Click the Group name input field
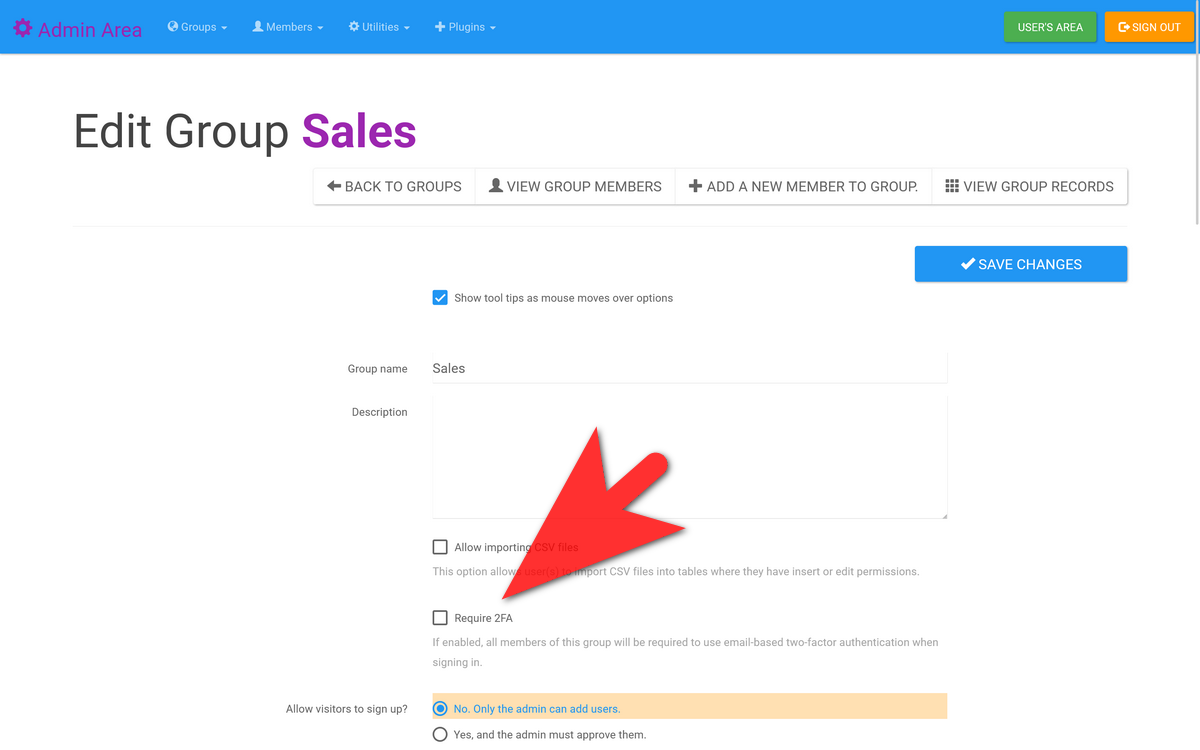The image size is (1200, 750). tap(689, 368)
